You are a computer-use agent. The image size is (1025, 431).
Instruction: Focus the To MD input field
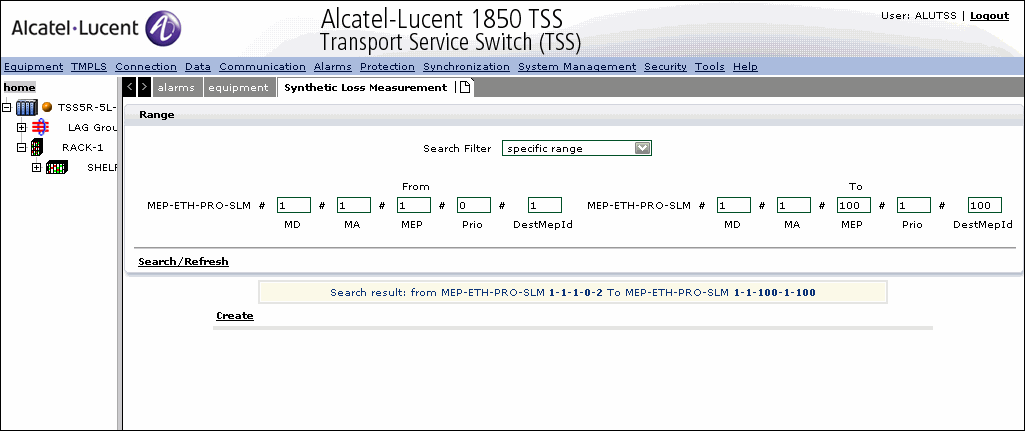pyautogui.click(x=733, y=205)
